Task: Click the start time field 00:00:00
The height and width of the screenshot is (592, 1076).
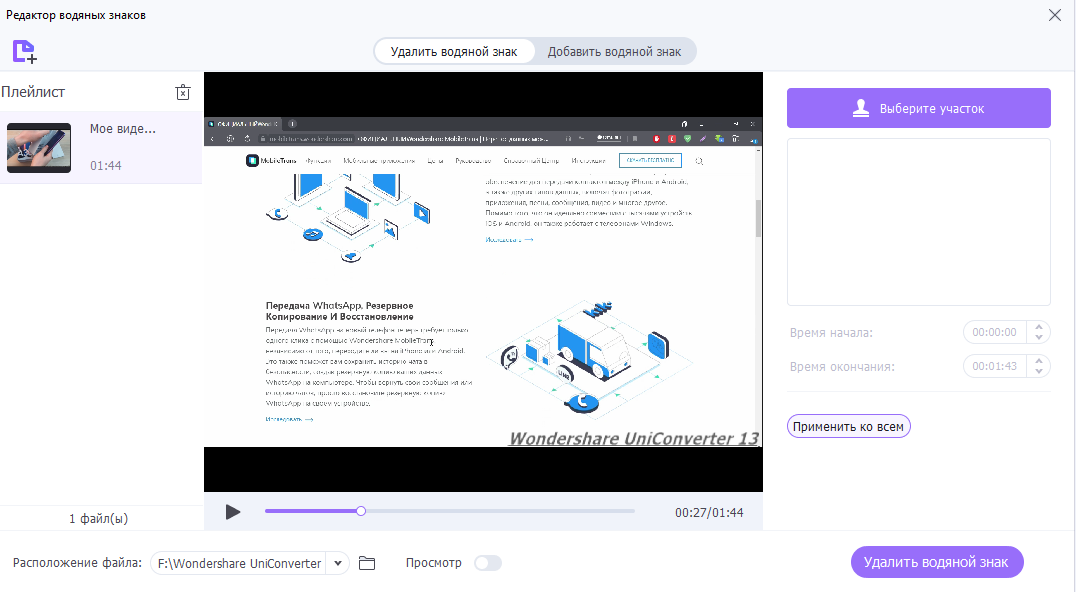Action: [994, 332]
